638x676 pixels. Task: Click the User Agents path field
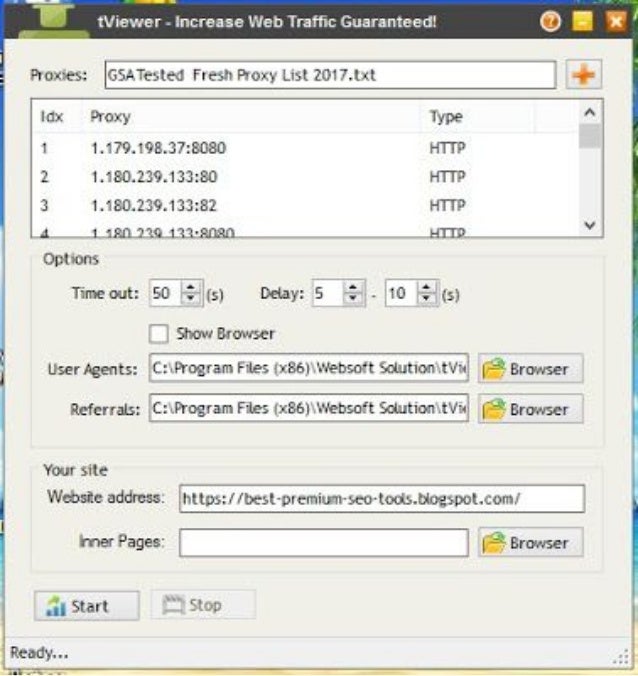click(309, 368)
